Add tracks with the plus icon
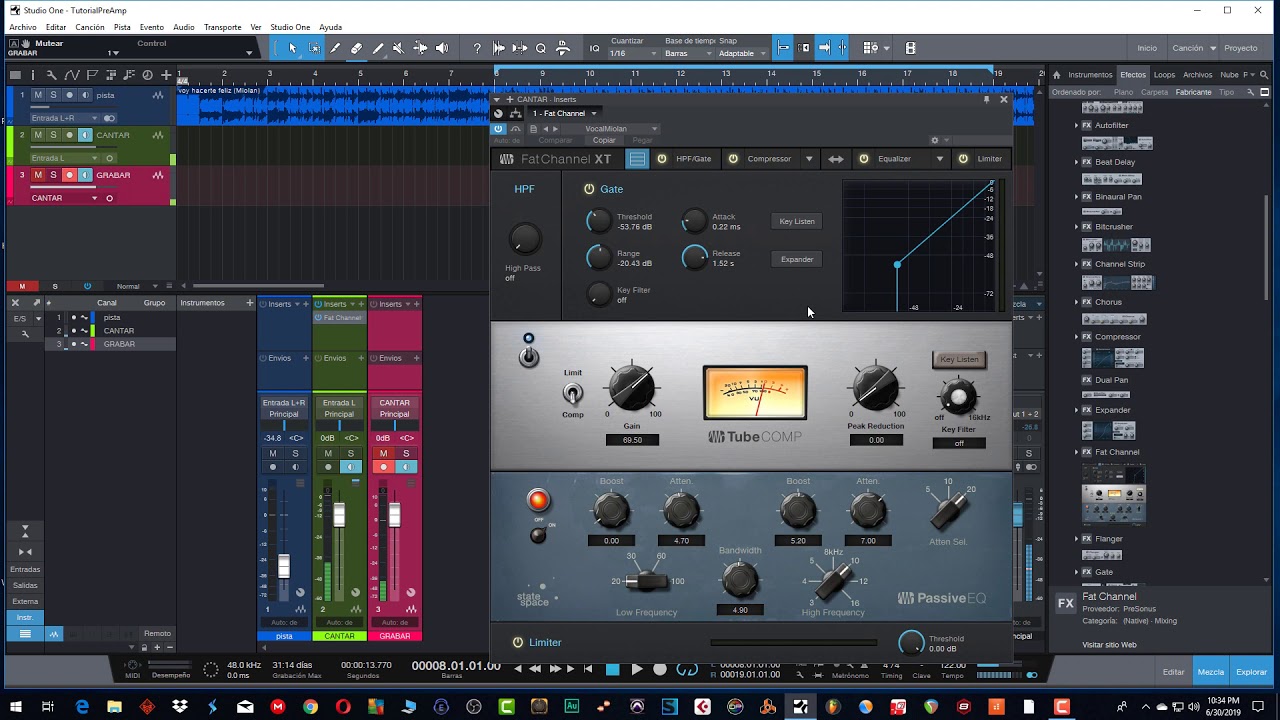The image size is (1280, 720). pyautogui.click(x=166, y=75)
